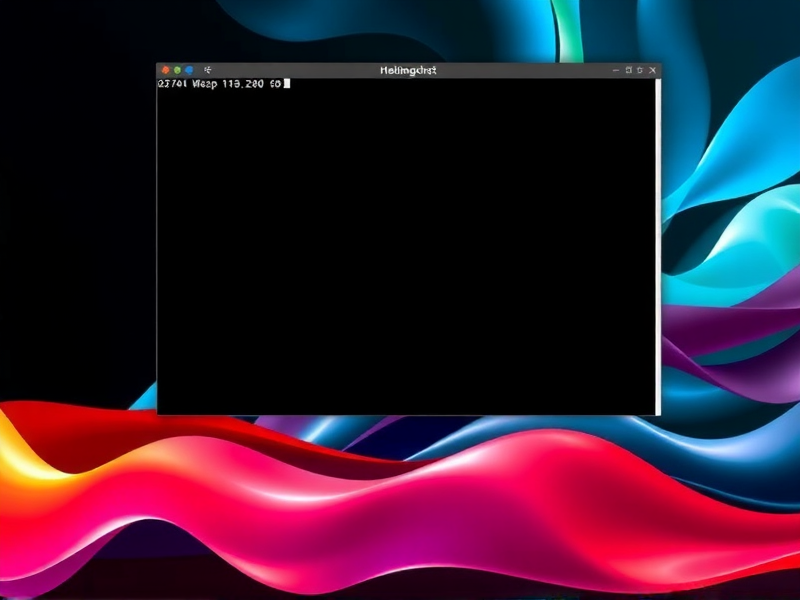Viewport: 800px width, 600px height.
Task: Click the blue circle in the title bar
Action: [188, 70]
